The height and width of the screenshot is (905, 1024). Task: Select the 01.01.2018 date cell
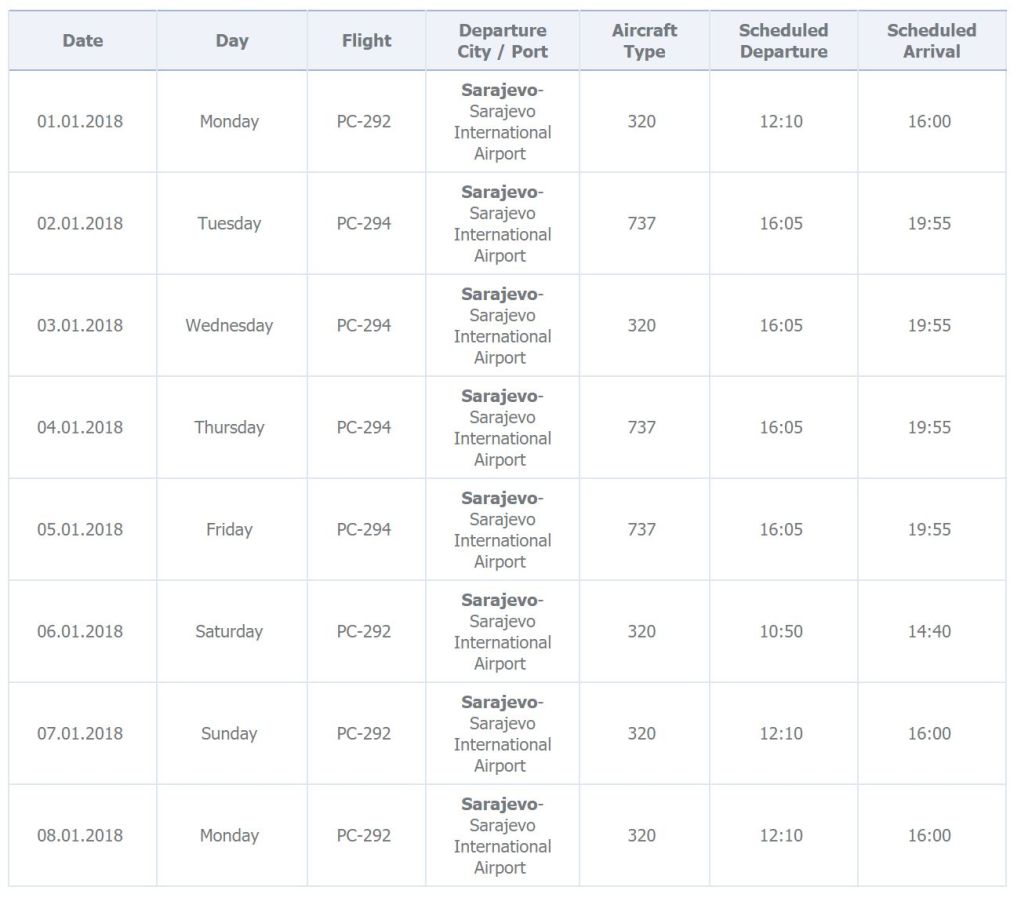pyautogui.click(x=80, y=122)
